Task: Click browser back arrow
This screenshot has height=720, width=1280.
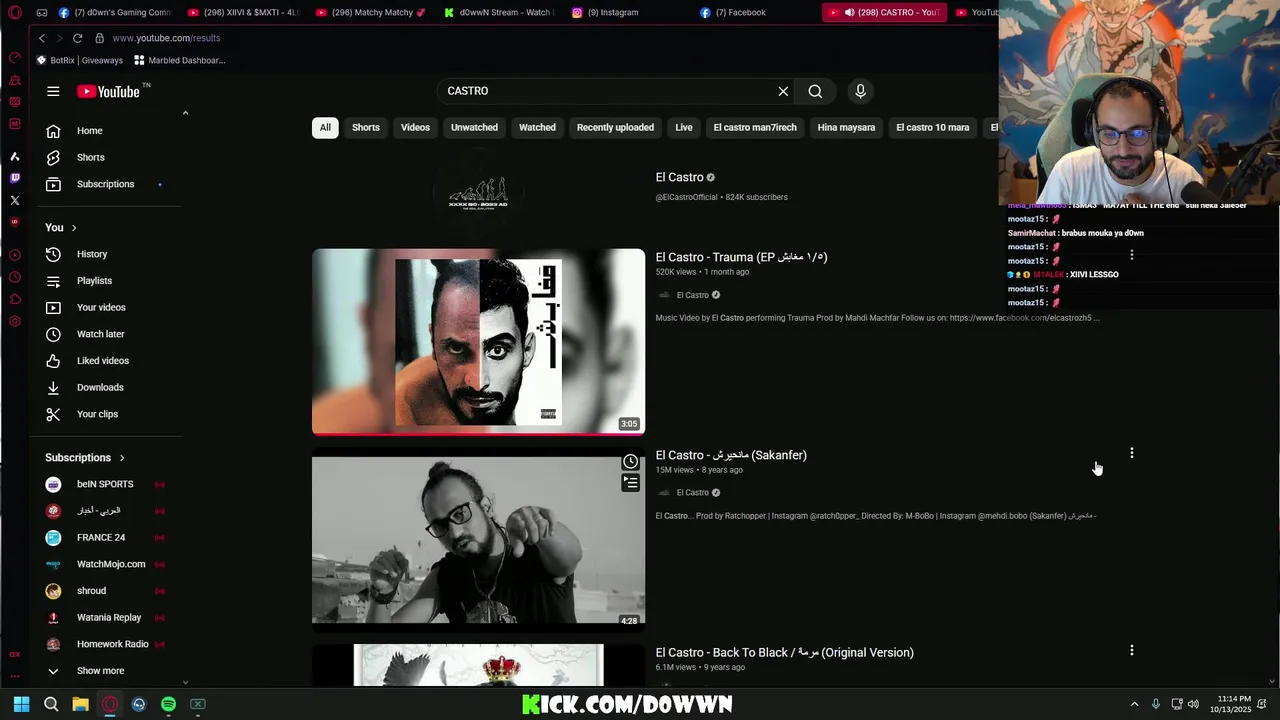Action: click(x=42, y=38)
